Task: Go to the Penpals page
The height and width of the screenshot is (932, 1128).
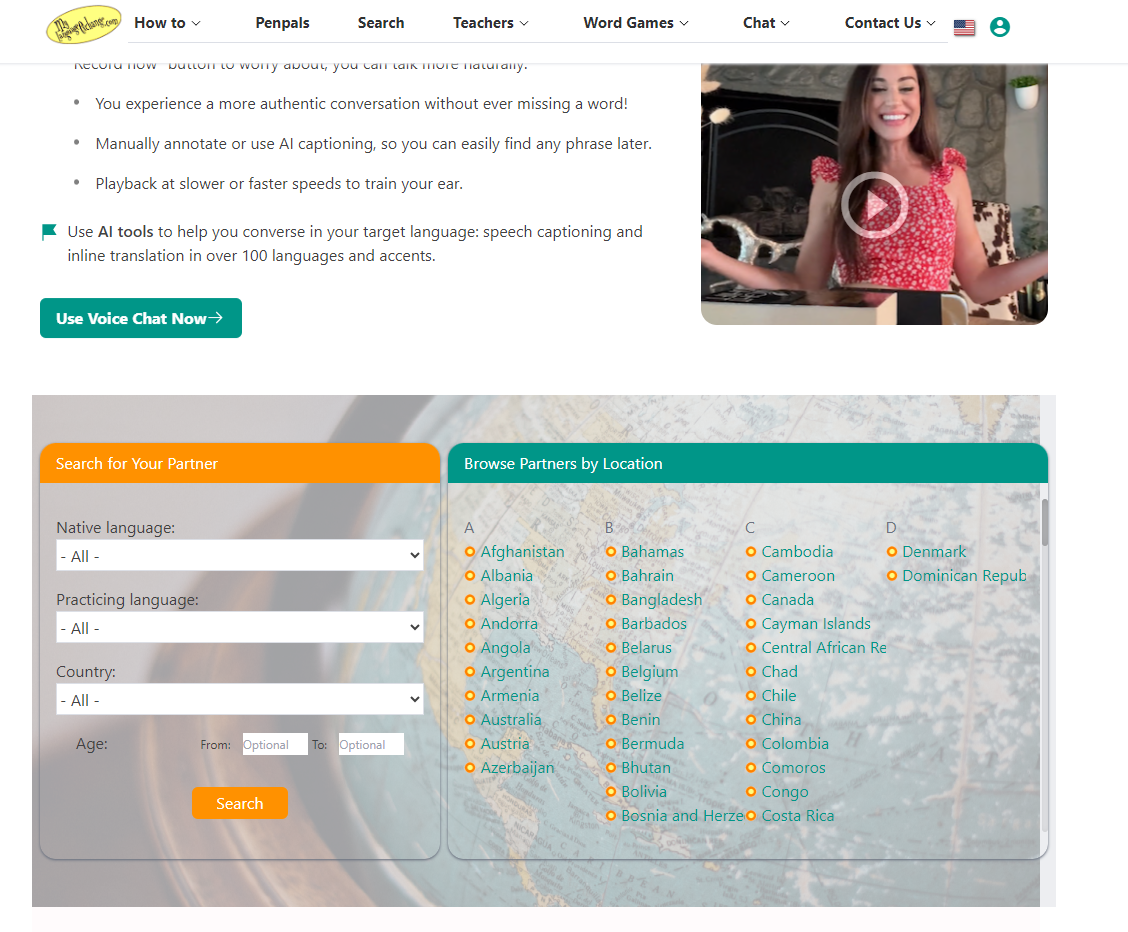Action: pyautogui.click(x=282, y=23)
